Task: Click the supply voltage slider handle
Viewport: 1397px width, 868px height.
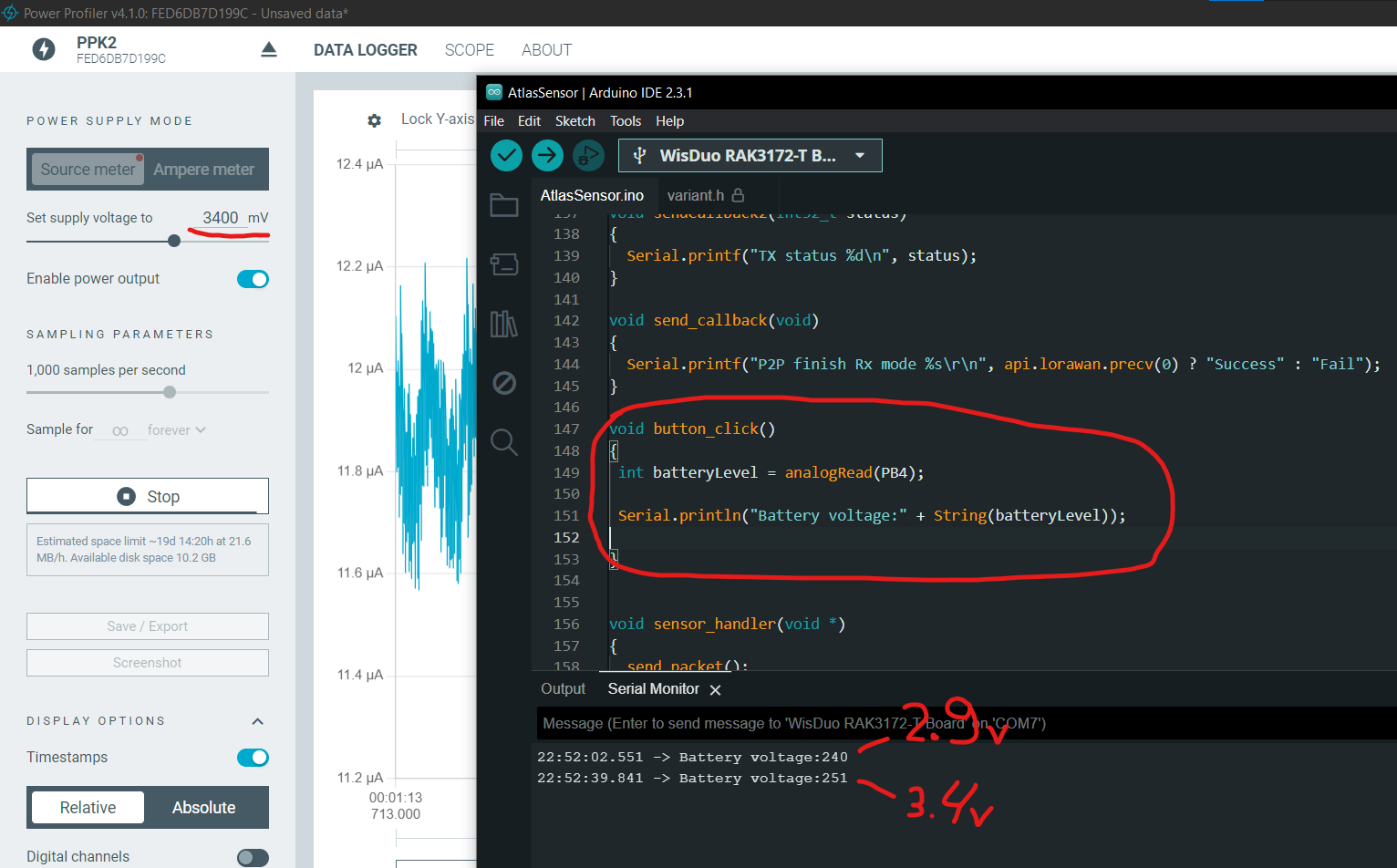Action: 174,241
